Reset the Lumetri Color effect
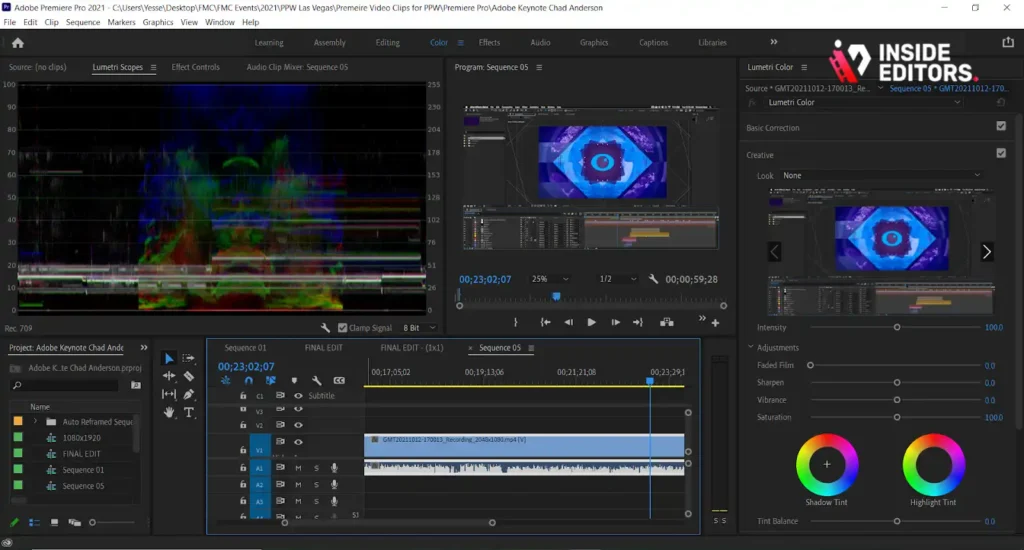 pyautogui.click(x=1000, y=103)
